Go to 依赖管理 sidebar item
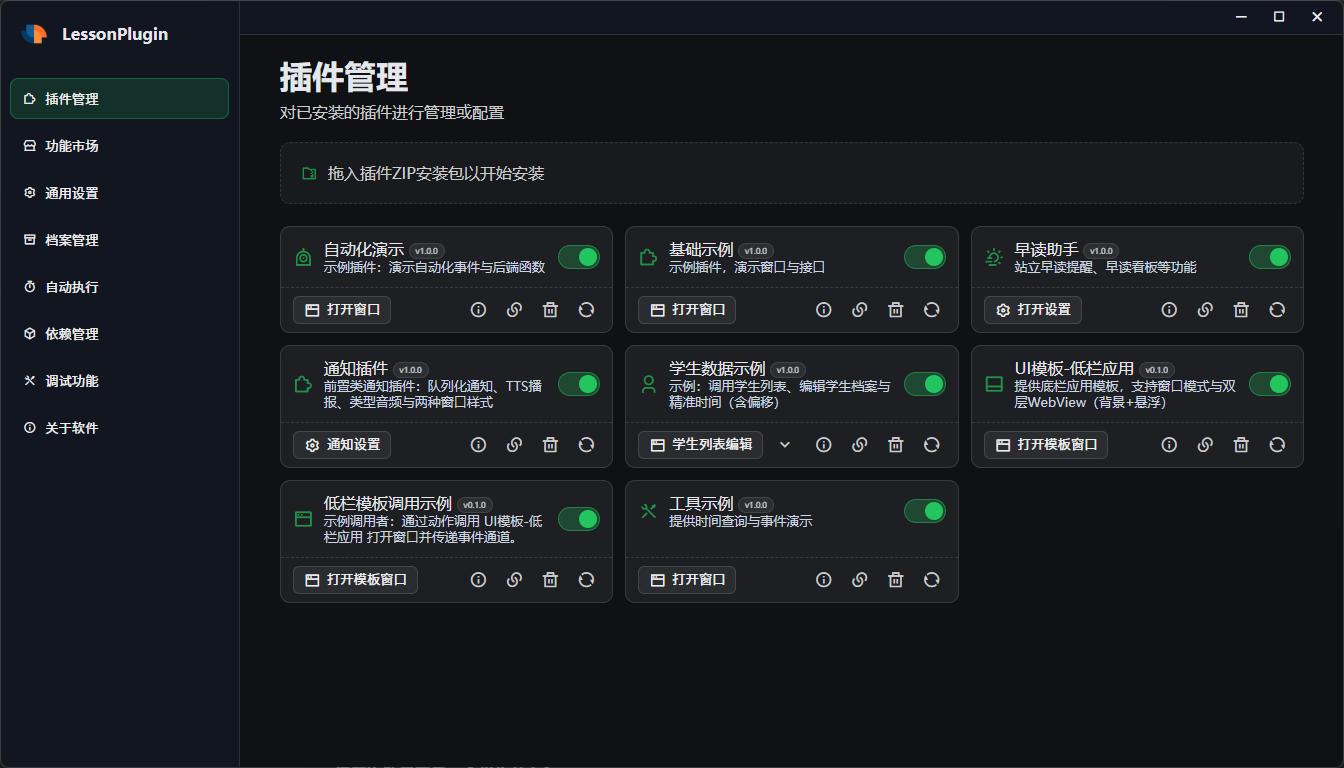 (x=72, y=334)
